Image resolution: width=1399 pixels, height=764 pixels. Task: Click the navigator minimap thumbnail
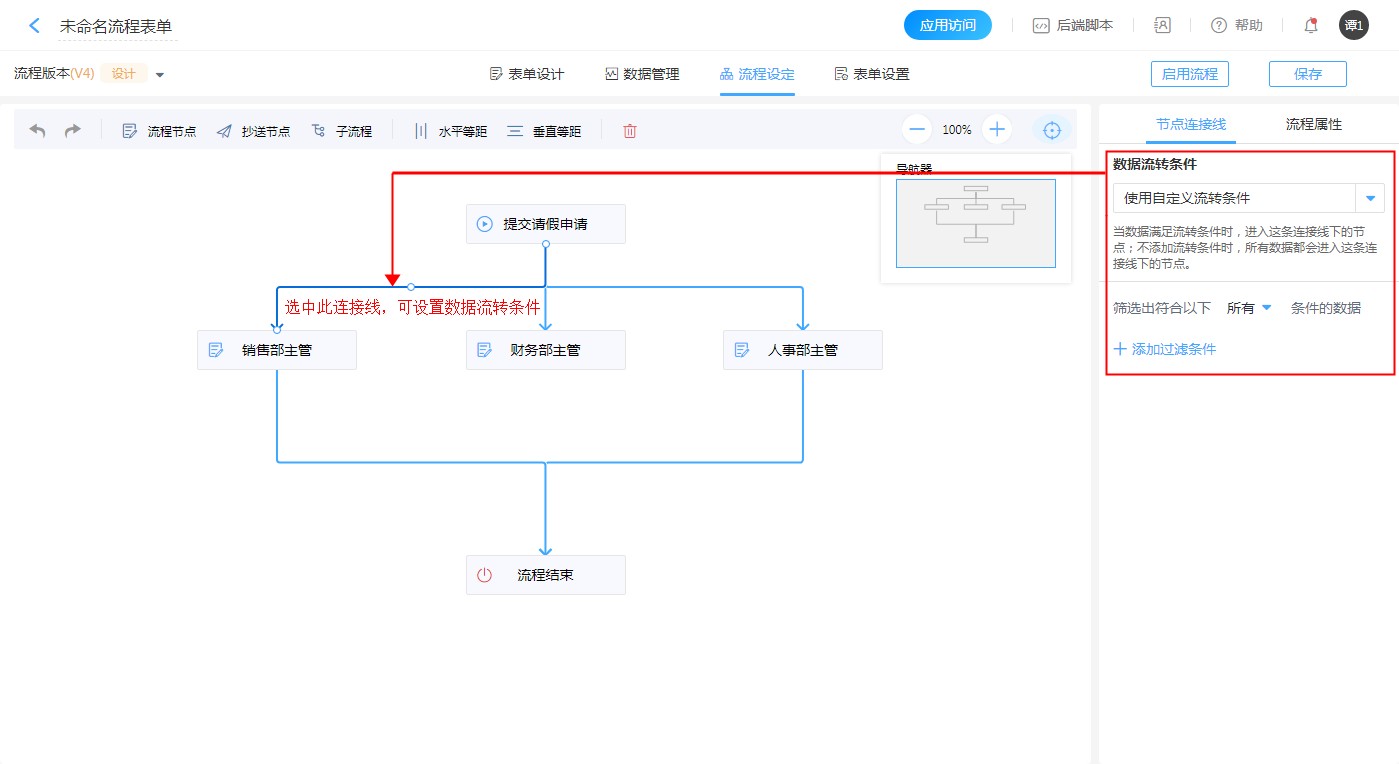(x=975, y=223)
